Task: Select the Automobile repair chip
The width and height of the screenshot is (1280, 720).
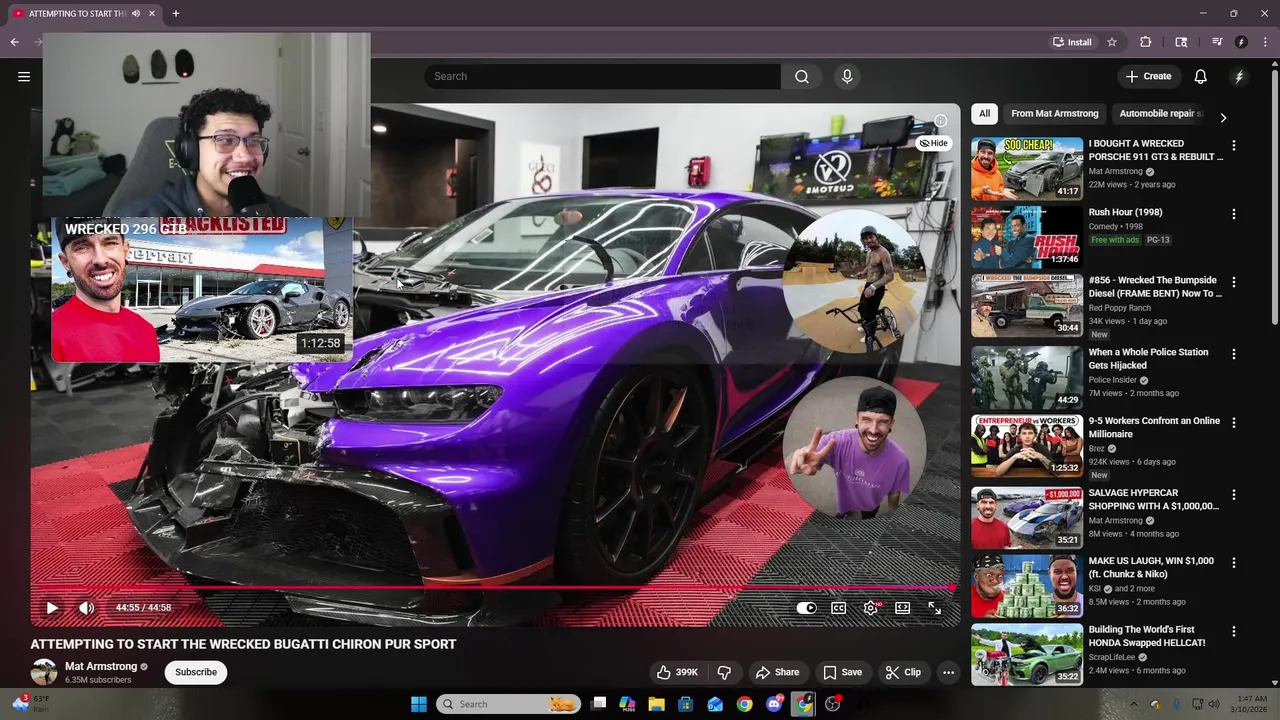Action: coord(1159,113)
